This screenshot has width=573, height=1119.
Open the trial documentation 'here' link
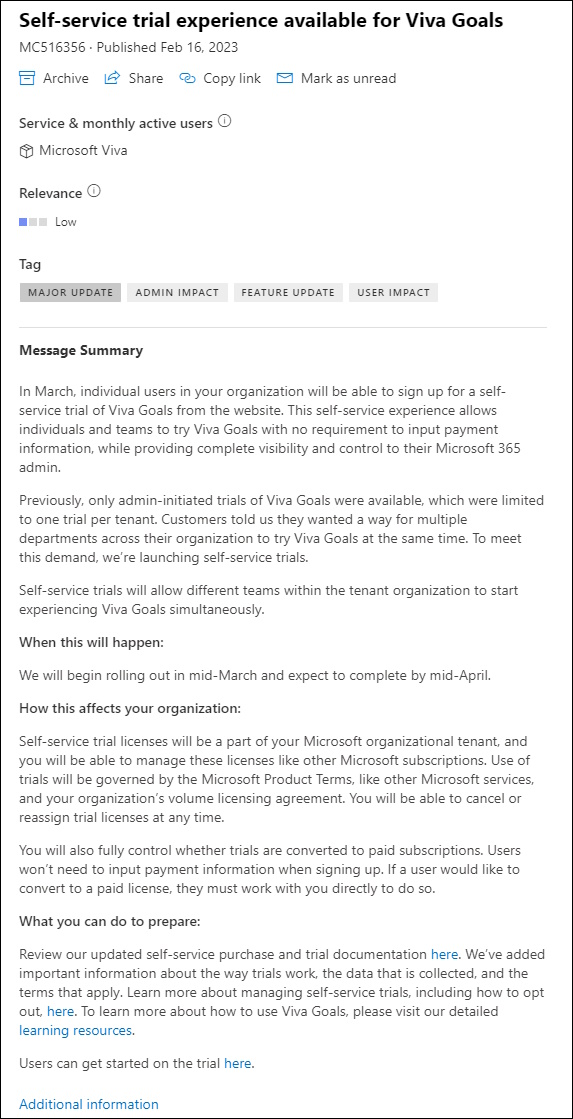pos(444,953)
